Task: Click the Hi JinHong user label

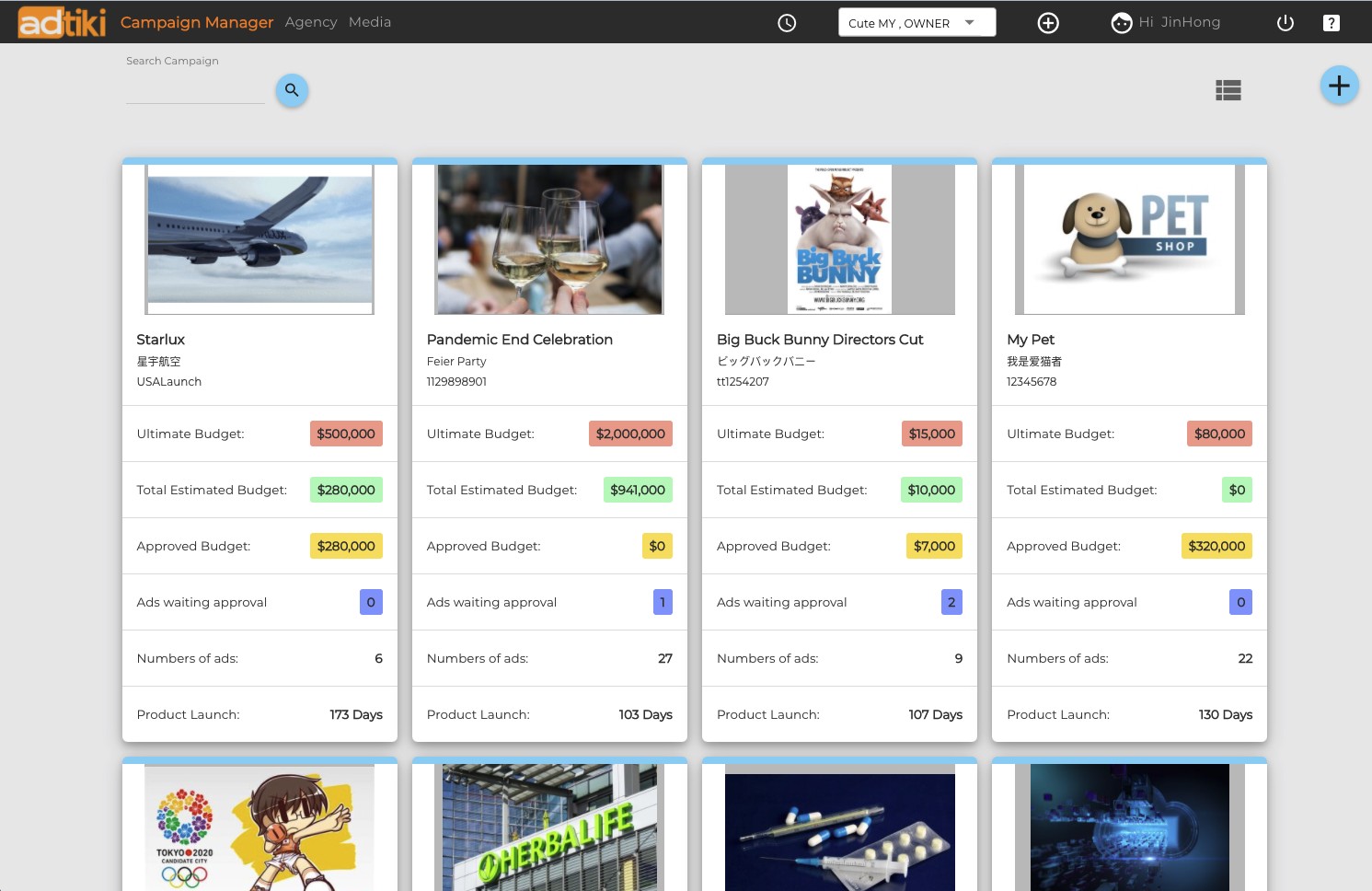Action: [1180, 22]
